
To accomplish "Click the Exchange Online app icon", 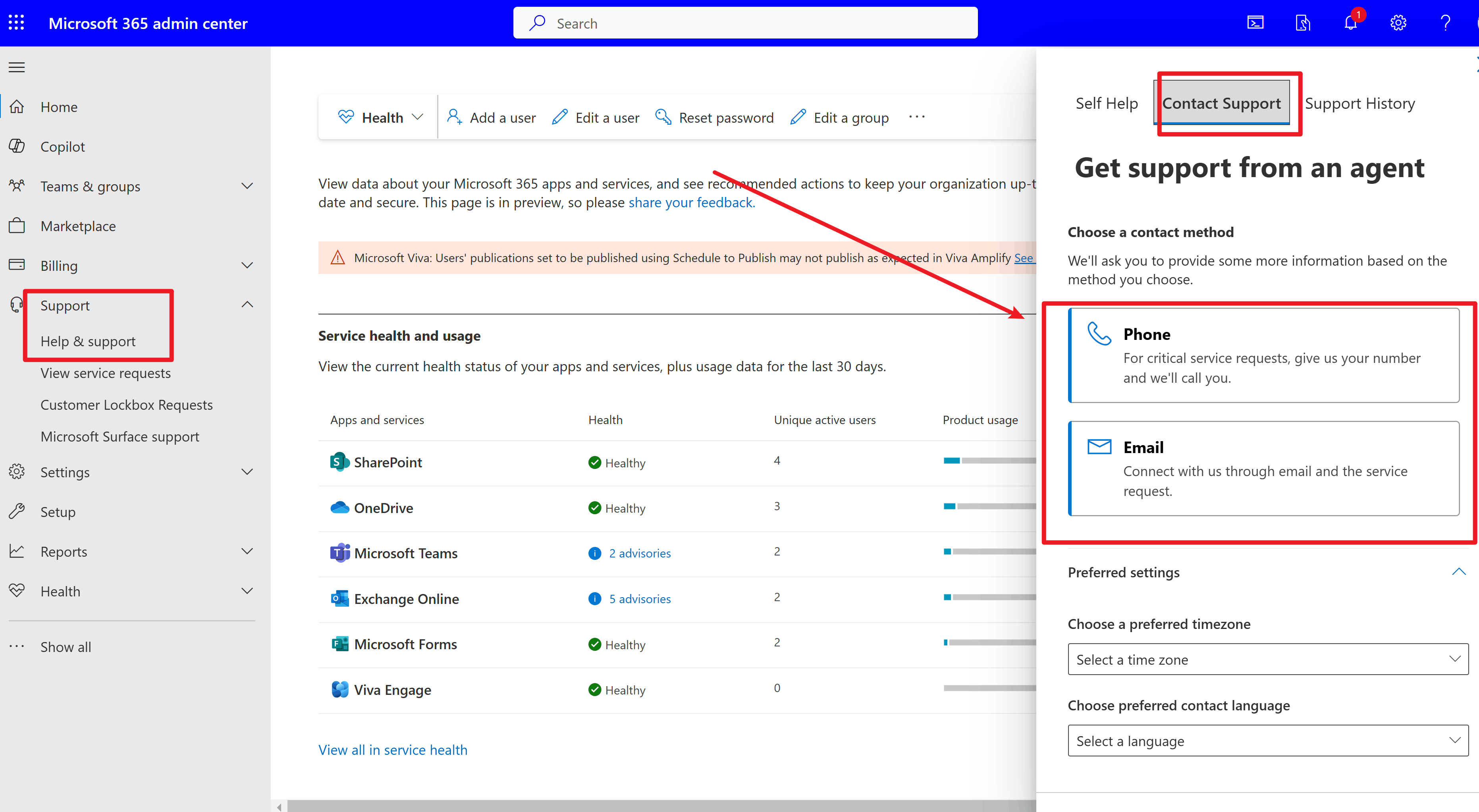I will [340, 598].
